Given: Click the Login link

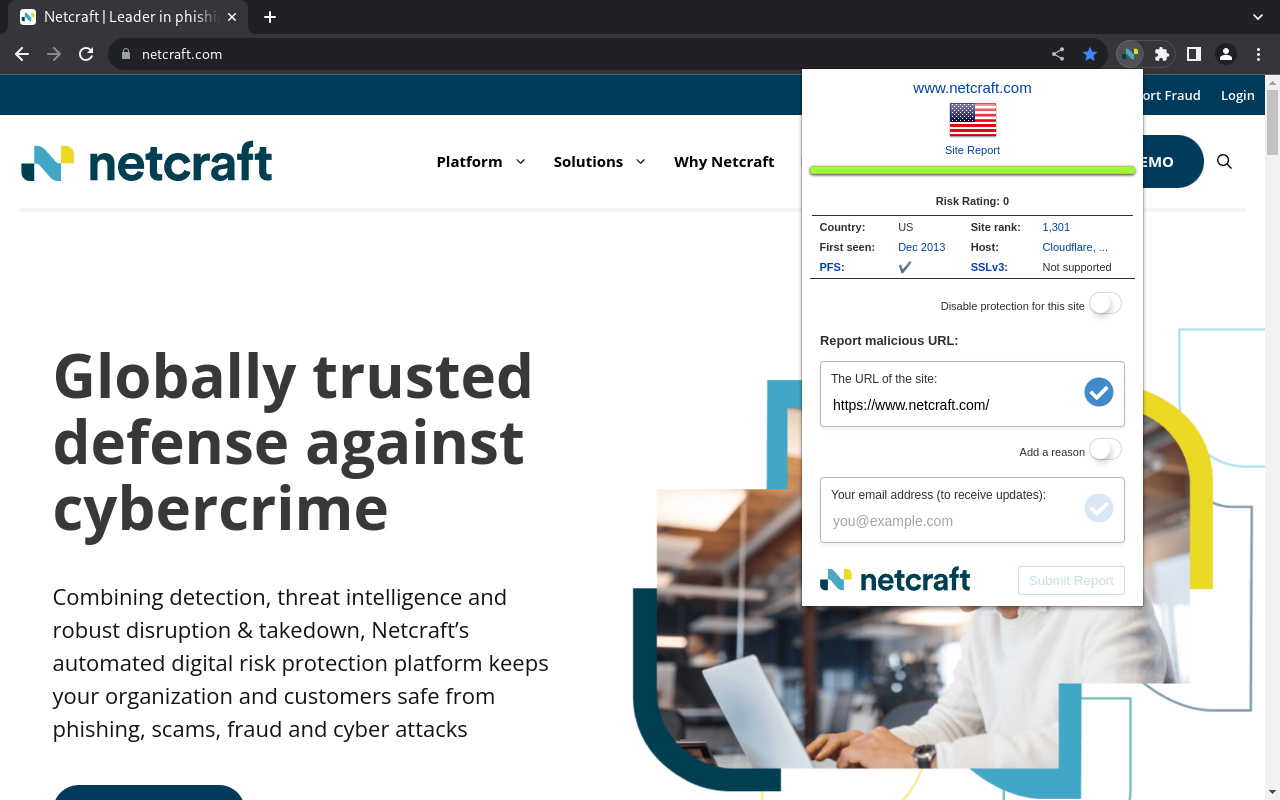Looking at the screenshot, I should 1237,95.
